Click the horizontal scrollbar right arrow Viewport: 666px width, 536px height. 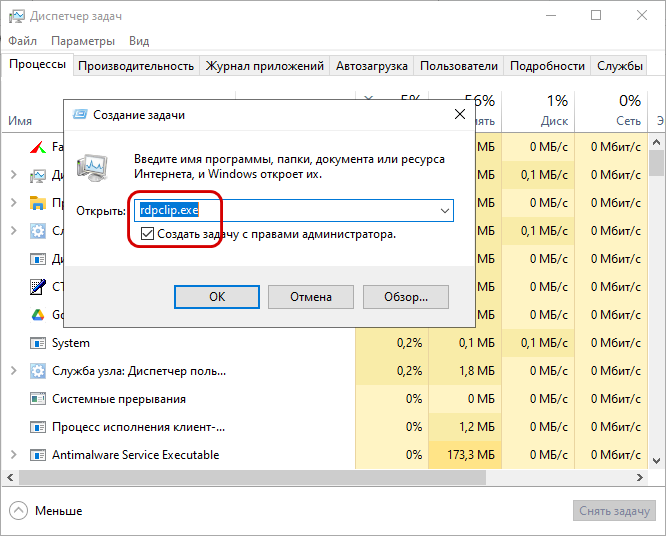tap(640, 478)
